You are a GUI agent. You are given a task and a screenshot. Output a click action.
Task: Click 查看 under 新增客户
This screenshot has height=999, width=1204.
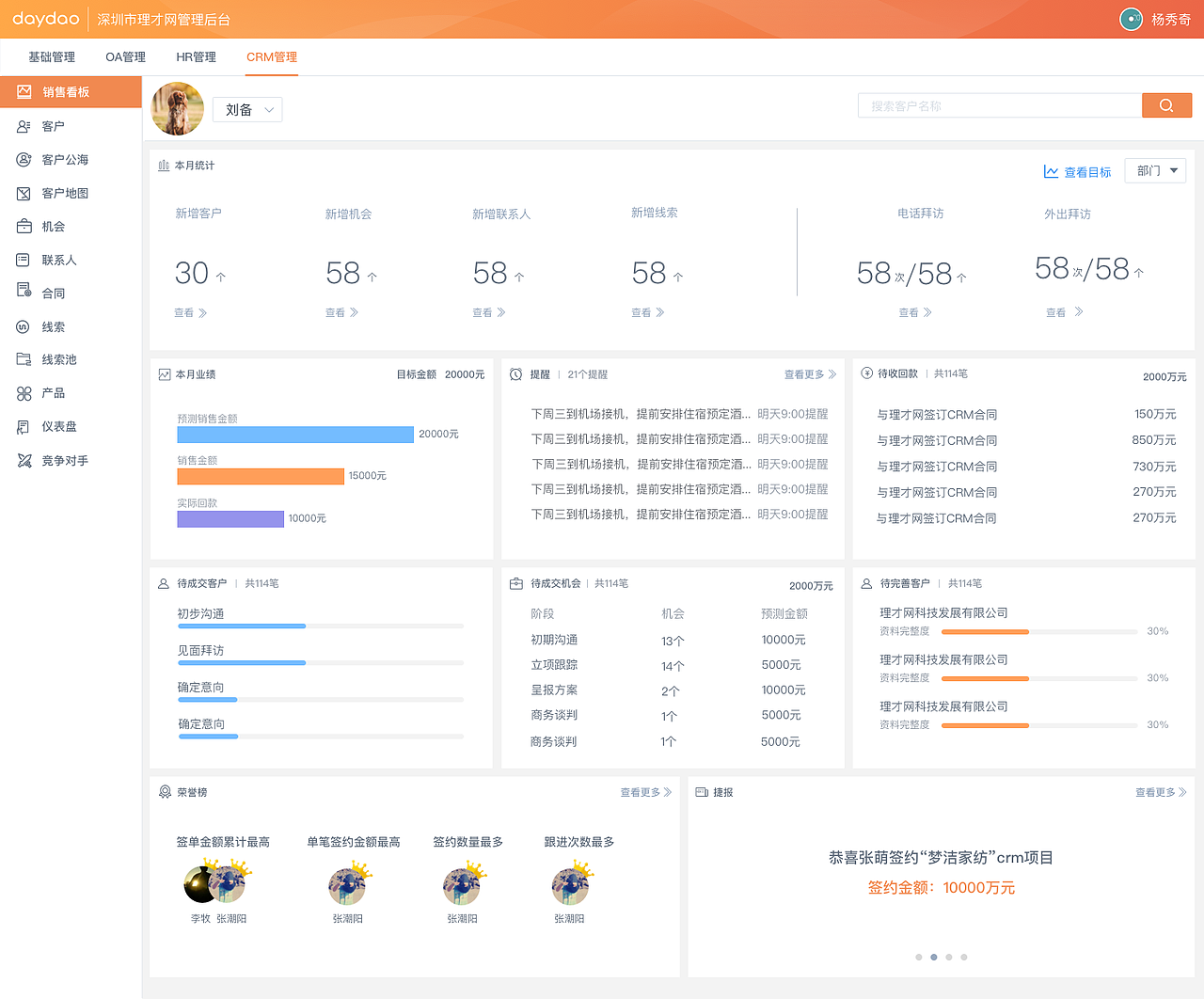tap(191, 312)
